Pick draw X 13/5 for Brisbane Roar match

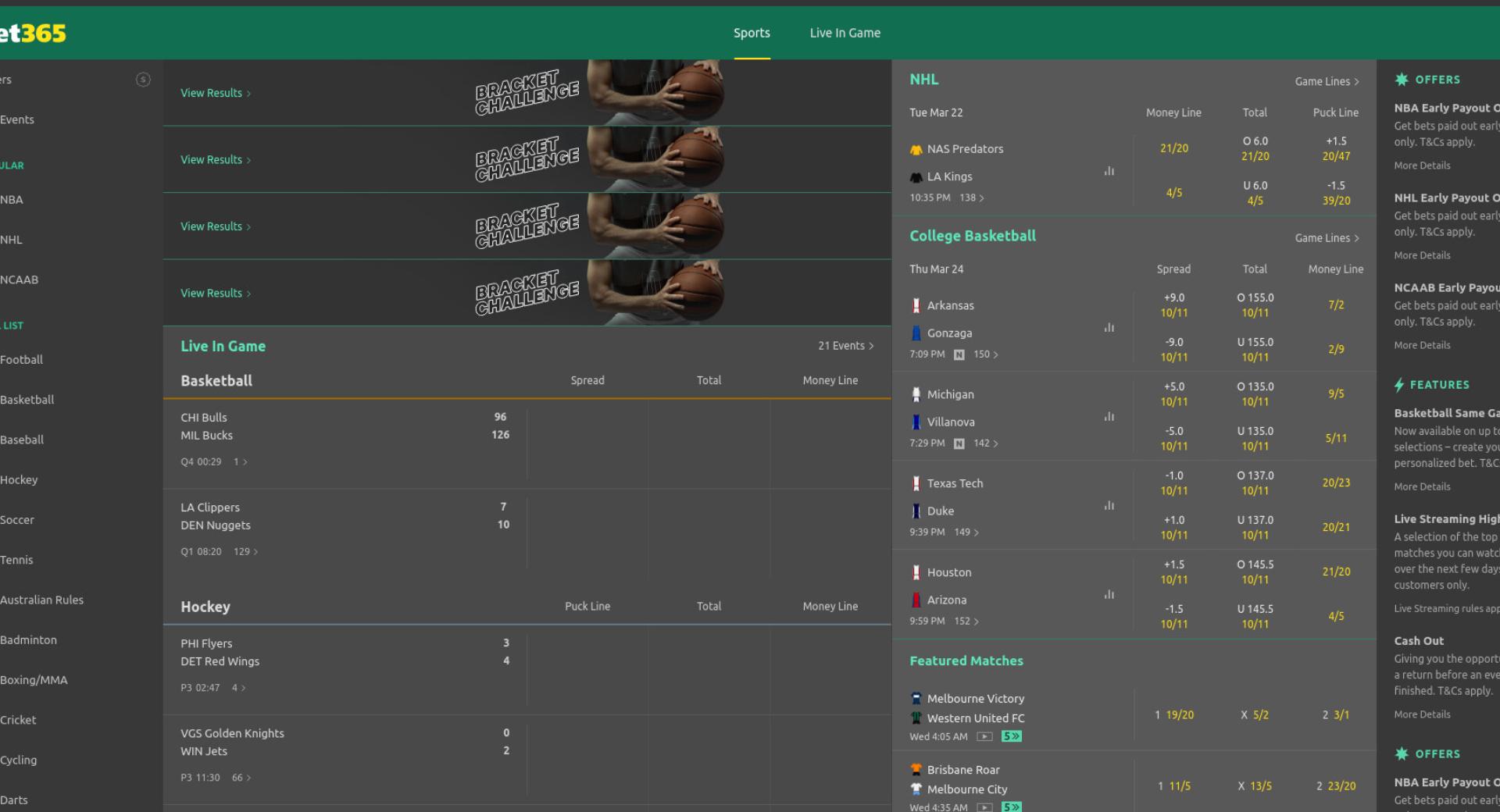coord(1255,786)
